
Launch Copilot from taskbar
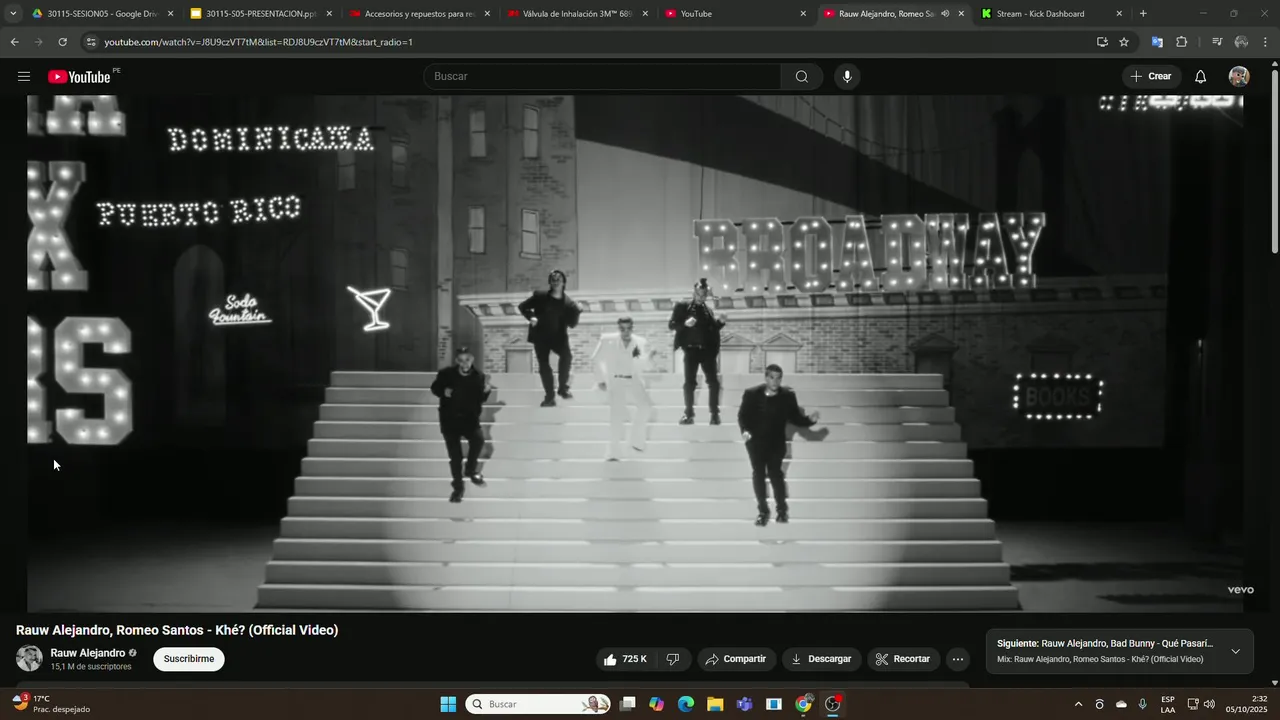[x=656, y=704]
